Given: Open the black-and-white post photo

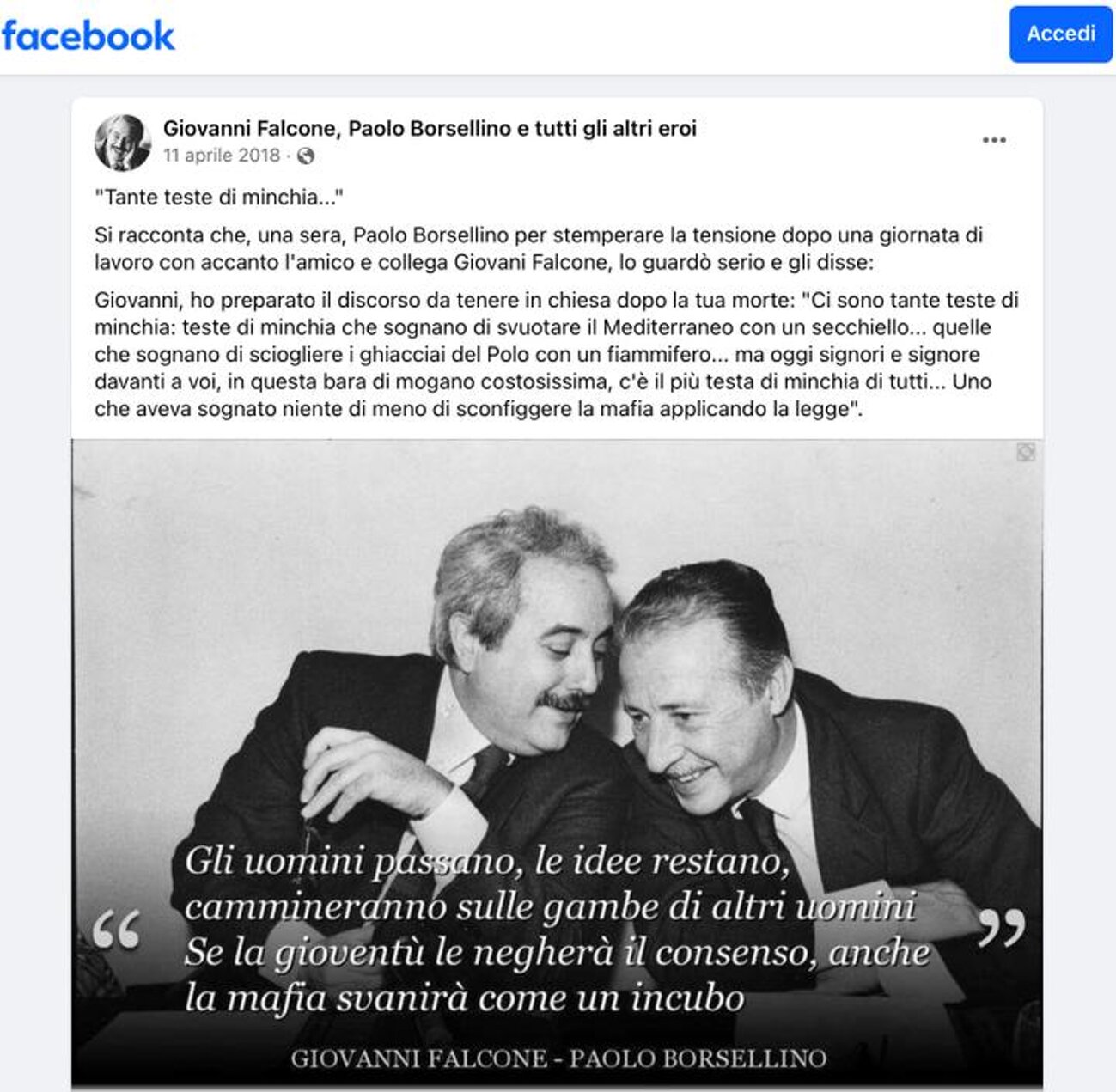Looking at the screenshot, I should pyautogui.click(x=557, y=763).
